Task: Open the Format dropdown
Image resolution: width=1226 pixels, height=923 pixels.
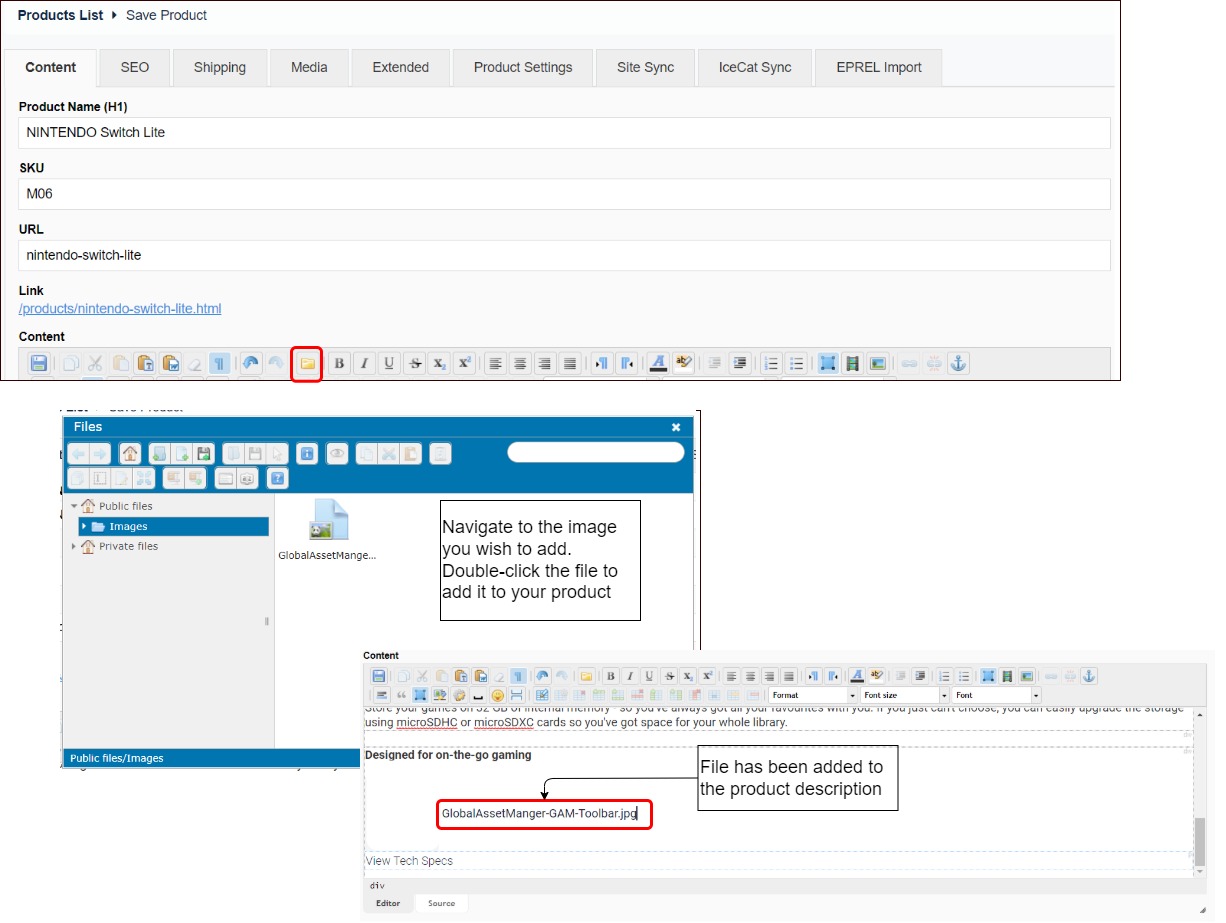Action: point(813,695)
